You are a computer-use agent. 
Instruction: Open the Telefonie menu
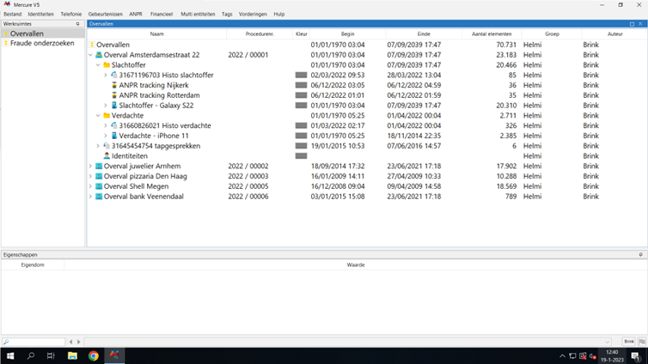71,14
